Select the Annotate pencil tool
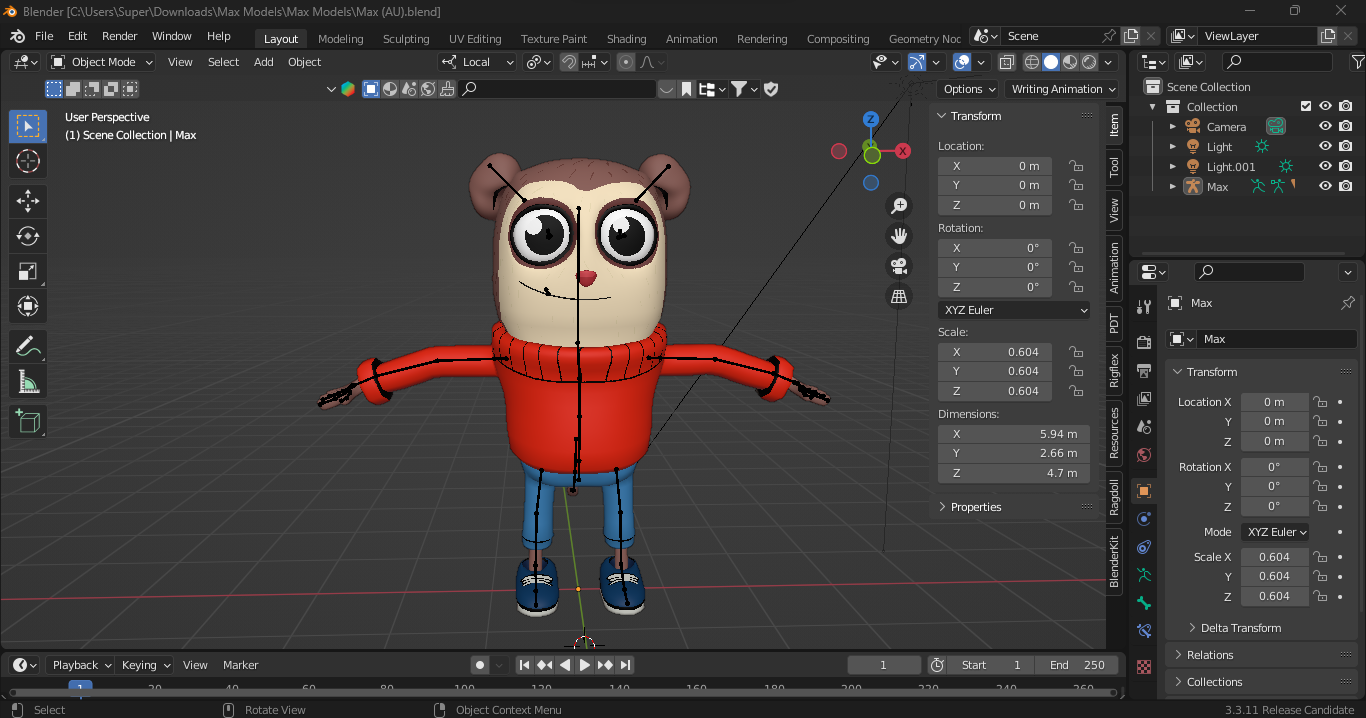This screenshot has height=718, width=1366. pos(28,346)
